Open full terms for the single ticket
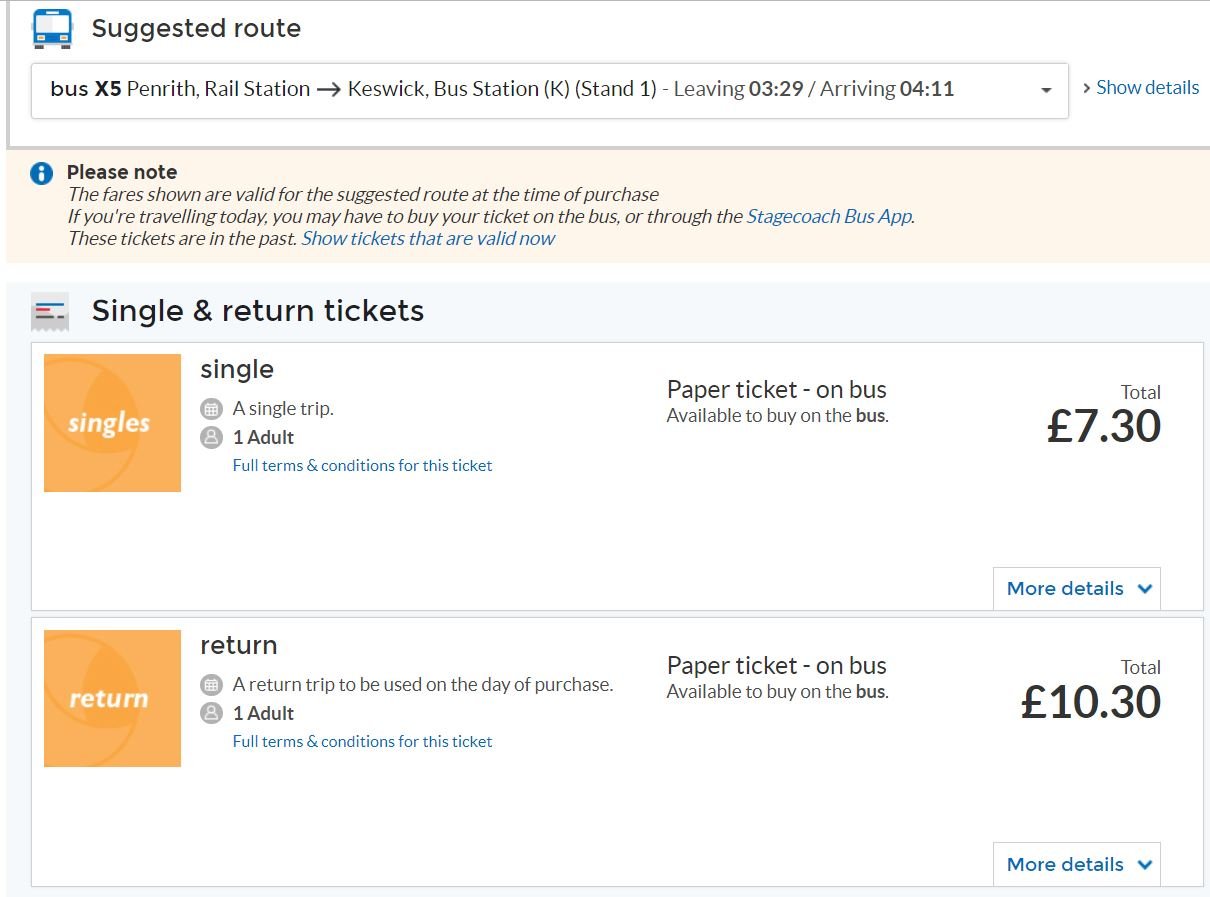Screen dimensions: 1210x897 pyautogui.click(x=362, y=465)
